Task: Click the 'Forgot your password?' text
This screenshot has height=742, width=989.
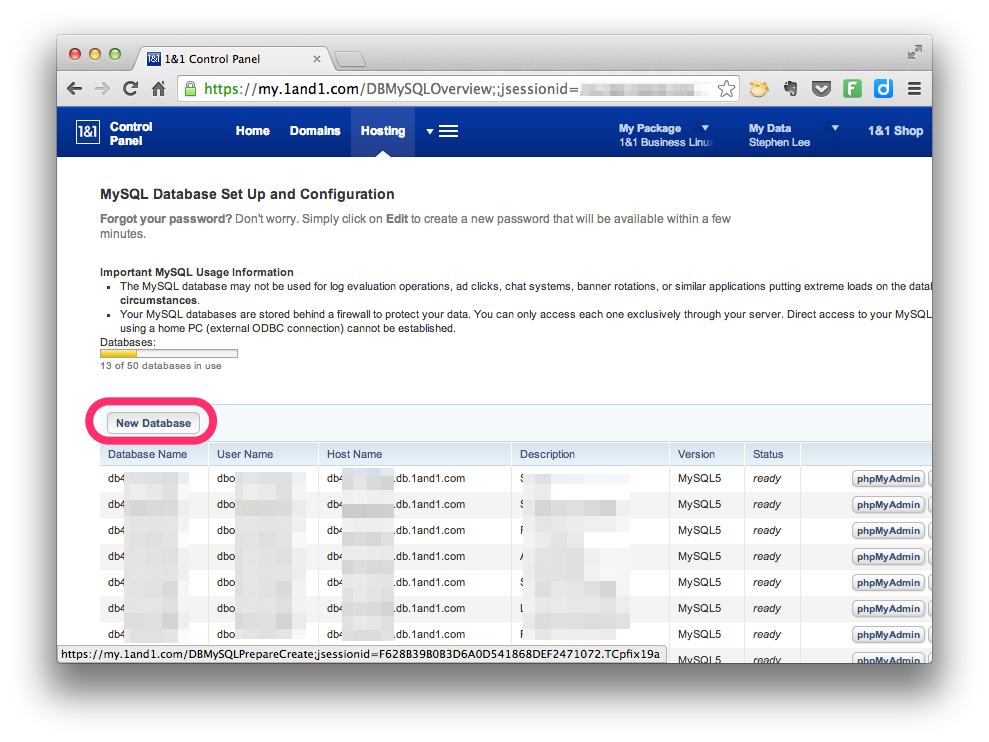Action: click(x=166, y=219)
